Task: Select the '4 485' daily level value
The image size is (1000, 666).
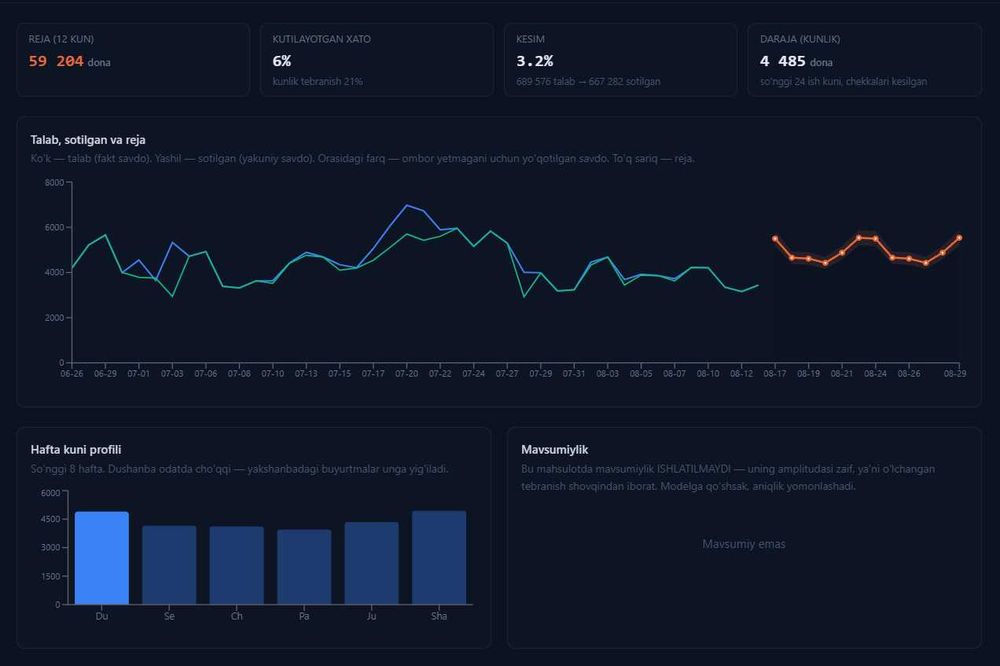Action: tap(783, 61)
